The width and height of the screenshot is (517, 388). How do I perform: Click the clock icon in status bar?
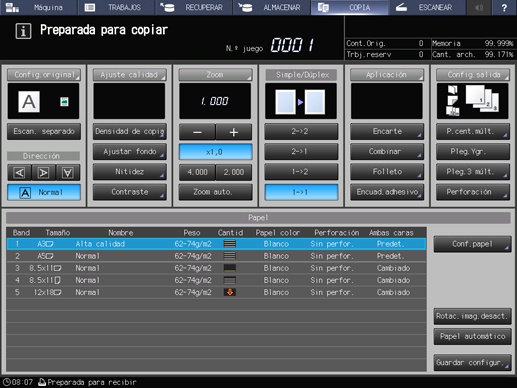pos(7,382)
